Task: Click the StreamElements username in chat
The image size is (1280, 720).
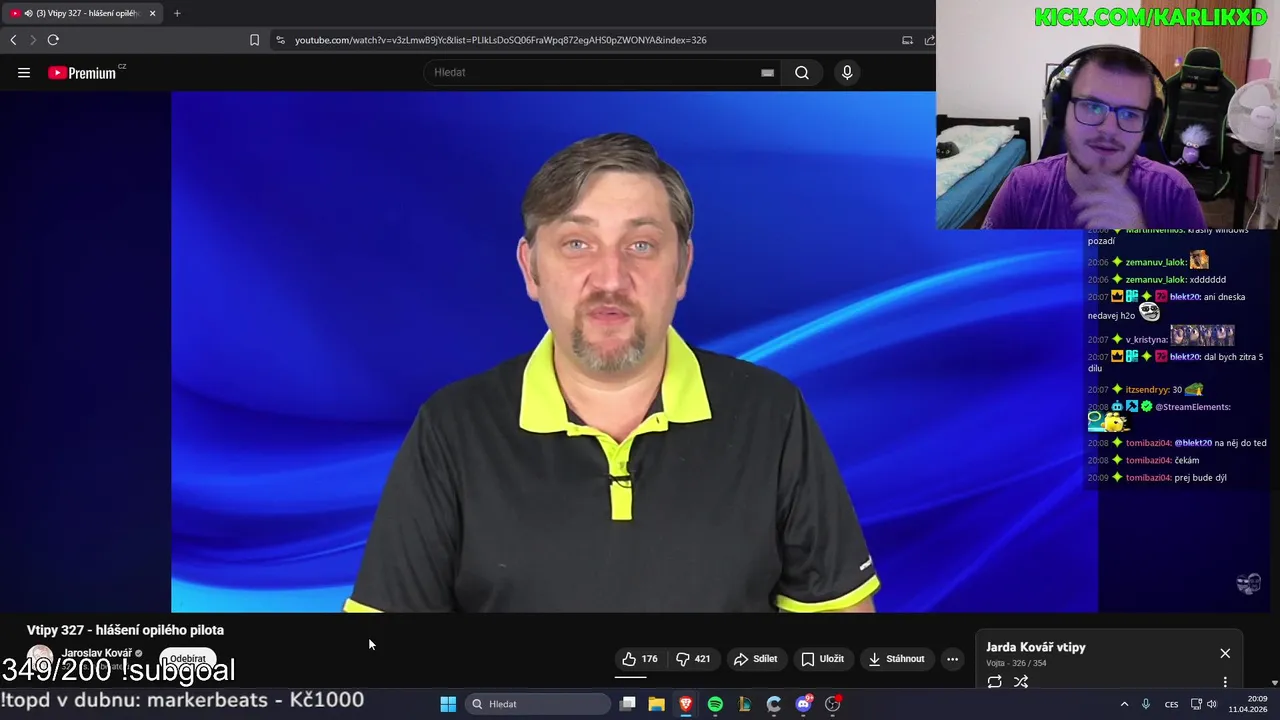Action: click(1193, 407)
